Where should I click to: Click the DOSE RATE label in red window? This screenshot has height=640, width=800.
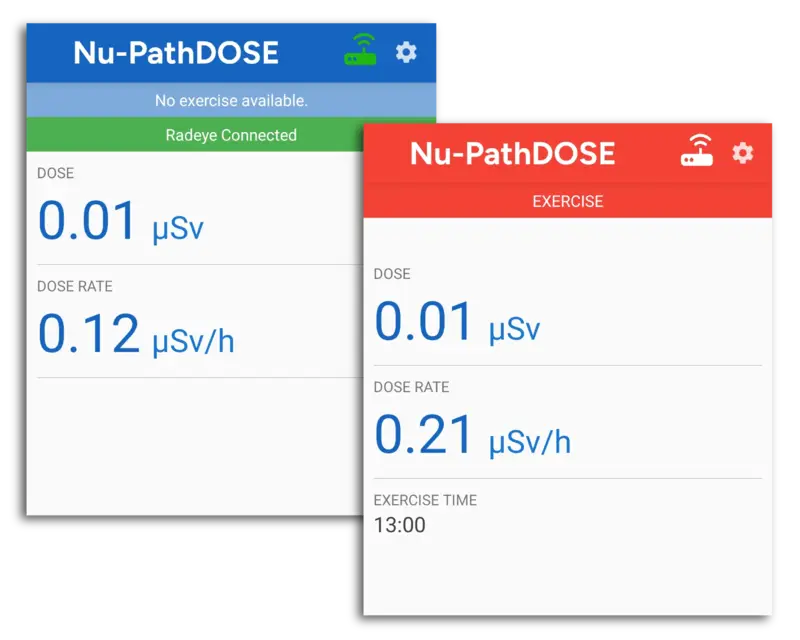coord(411,387)
